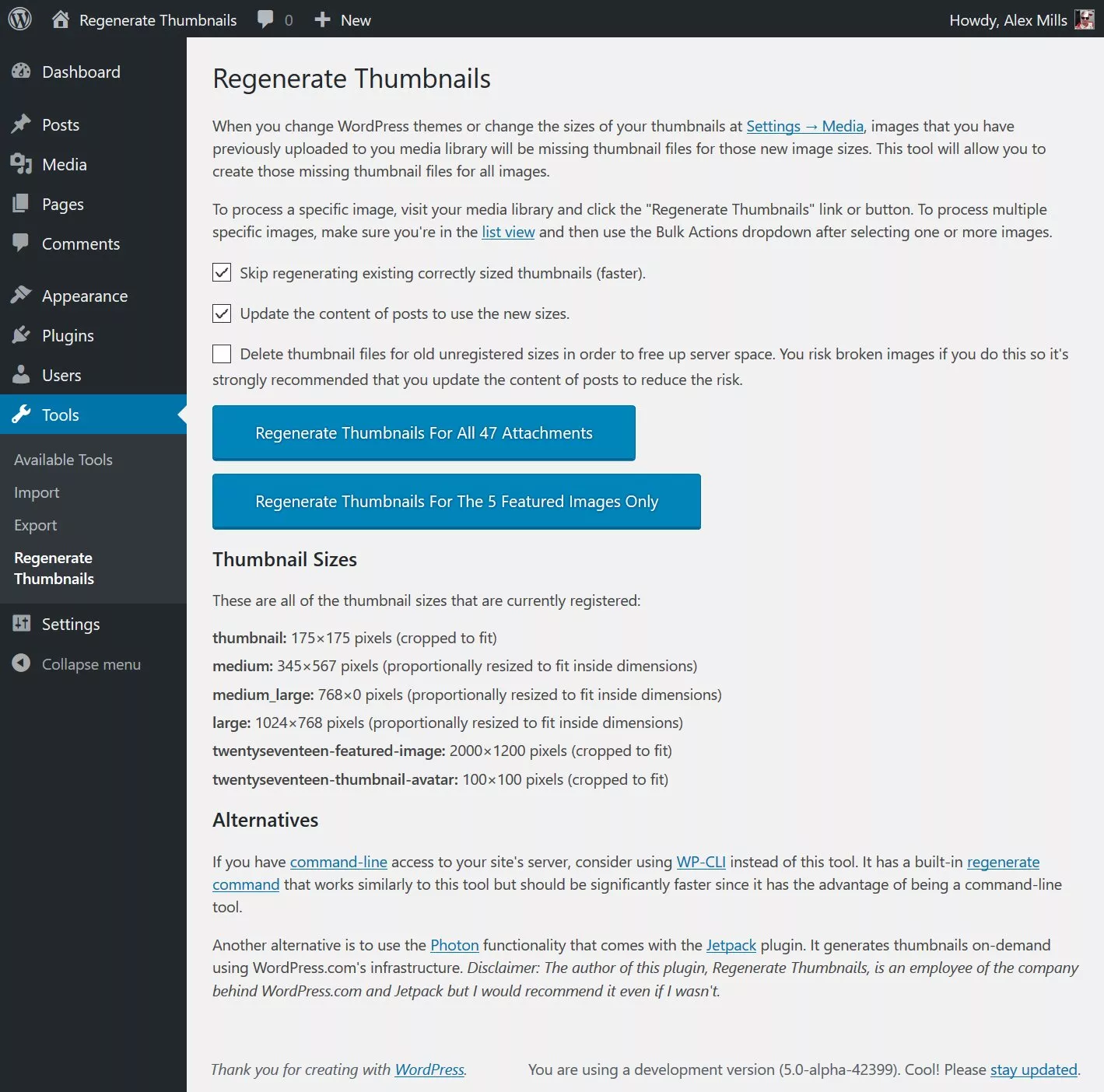Select the Media library music-note icon
Screen dimensions: 1104x1092
click(22, 164)
